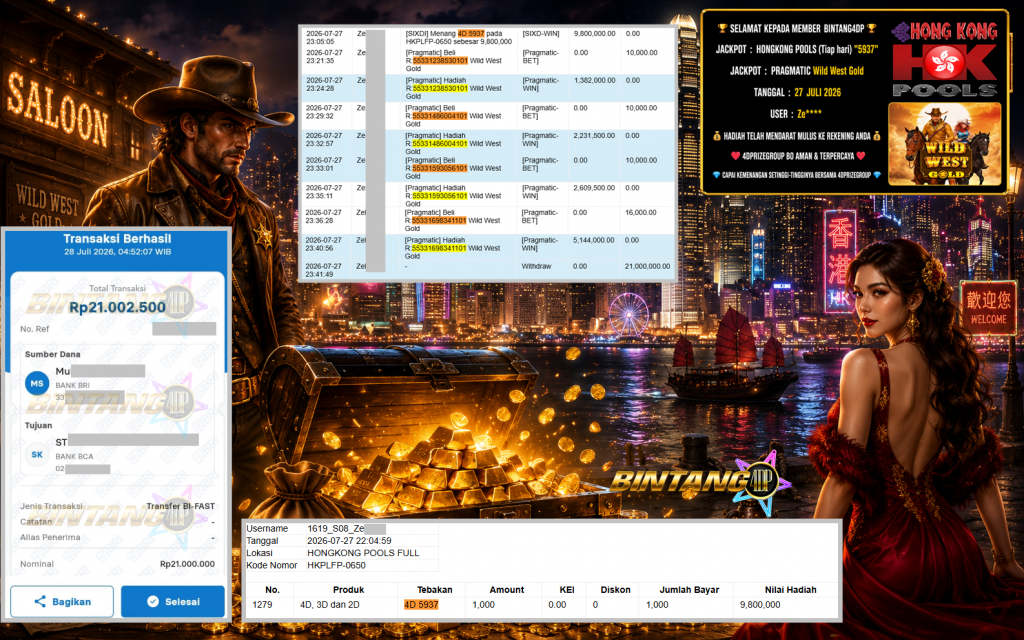
Task: Click the 16,000.00 bet amount
Action: [x=641, y=212]
